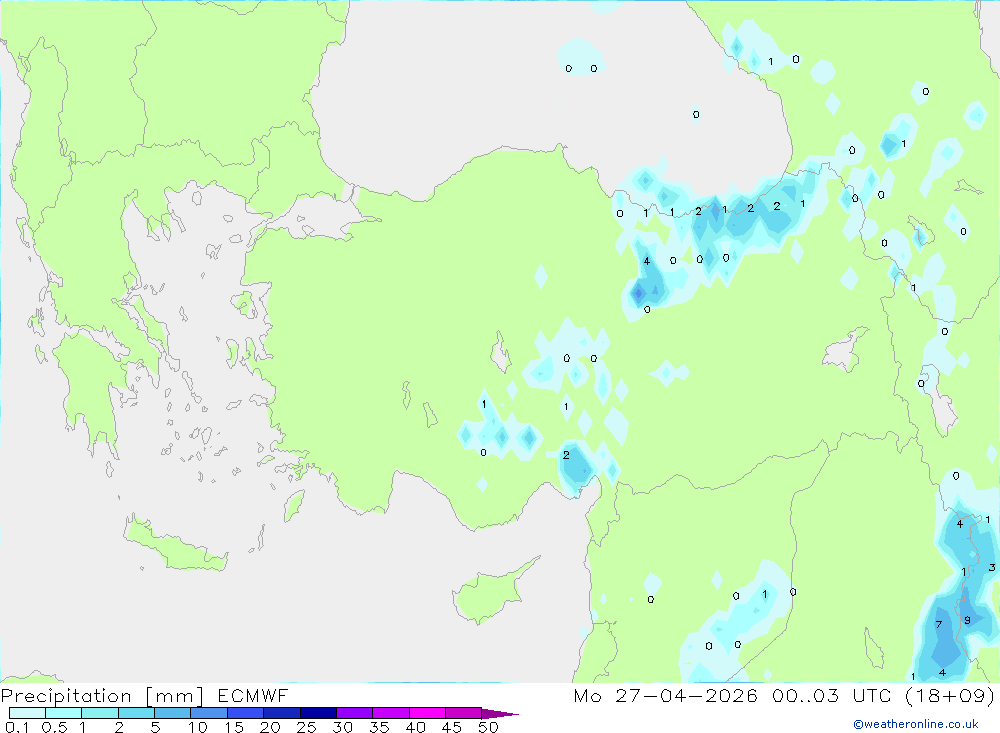The height and width of the screenshot is (733, 1000).
Task: Click the 20–25 mm legend color swatch
Action: point(282,713)
